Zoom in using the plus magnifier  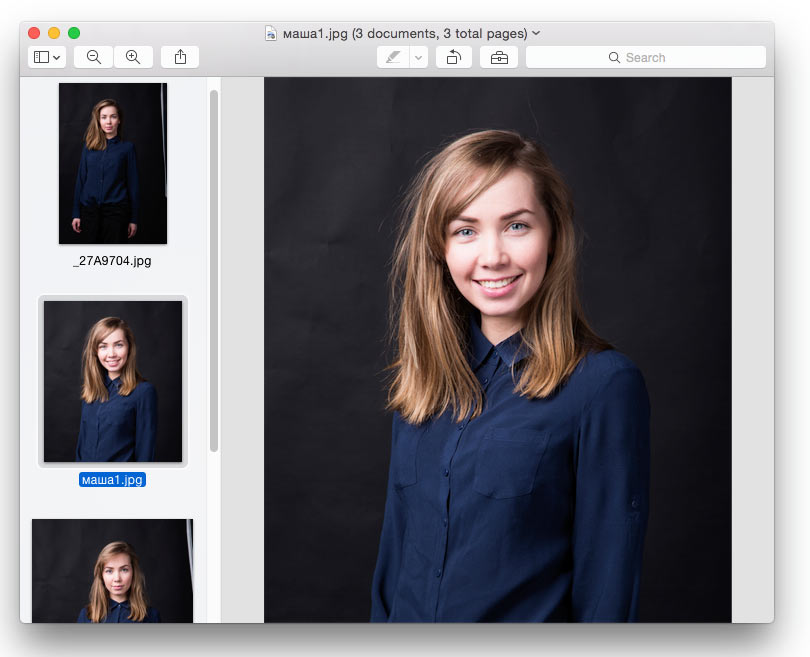[133, 57]
